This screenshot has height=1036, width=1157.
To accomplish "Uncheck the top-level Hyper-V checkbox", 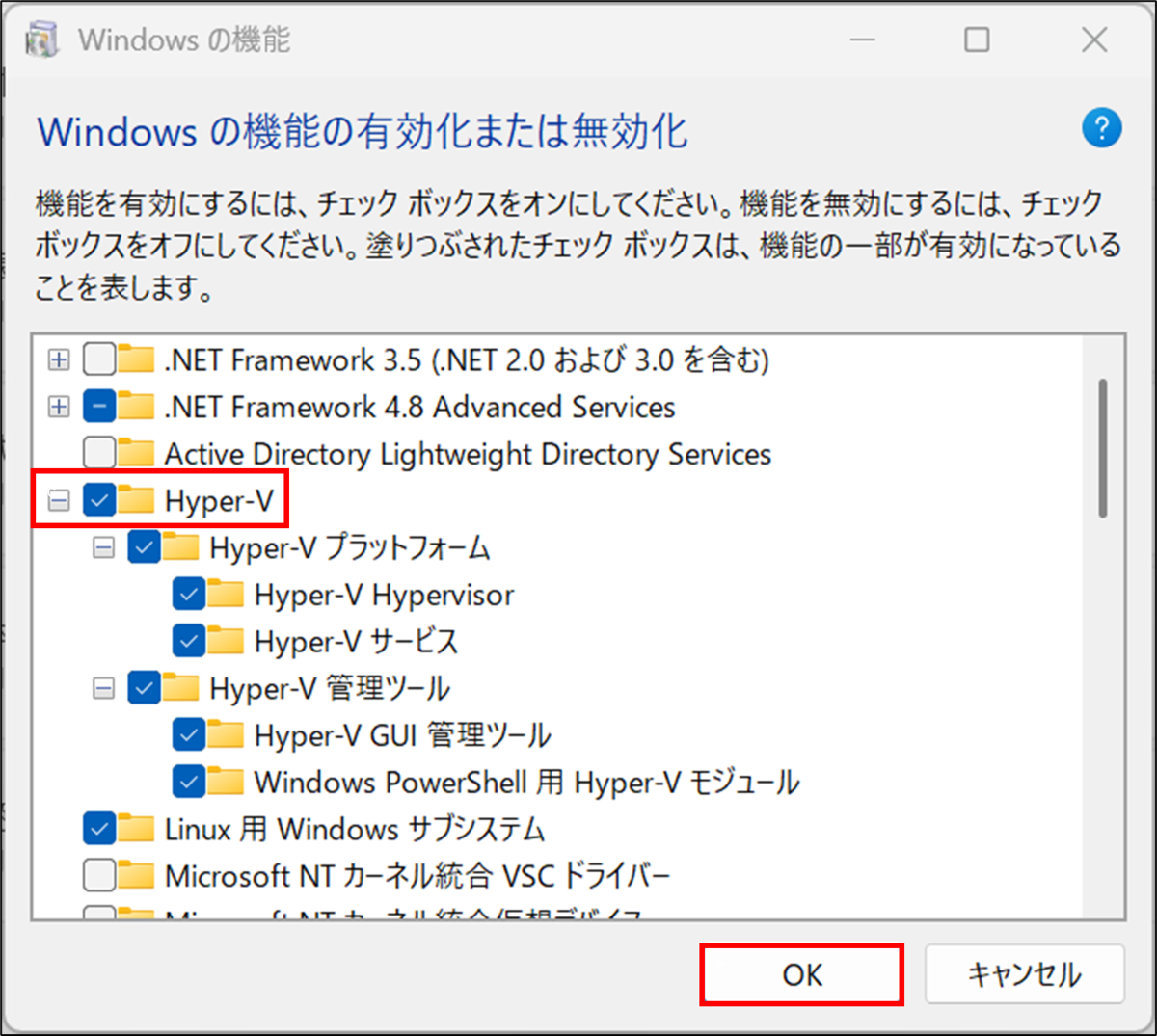I will pyautogui.click(x=99, y=500).
